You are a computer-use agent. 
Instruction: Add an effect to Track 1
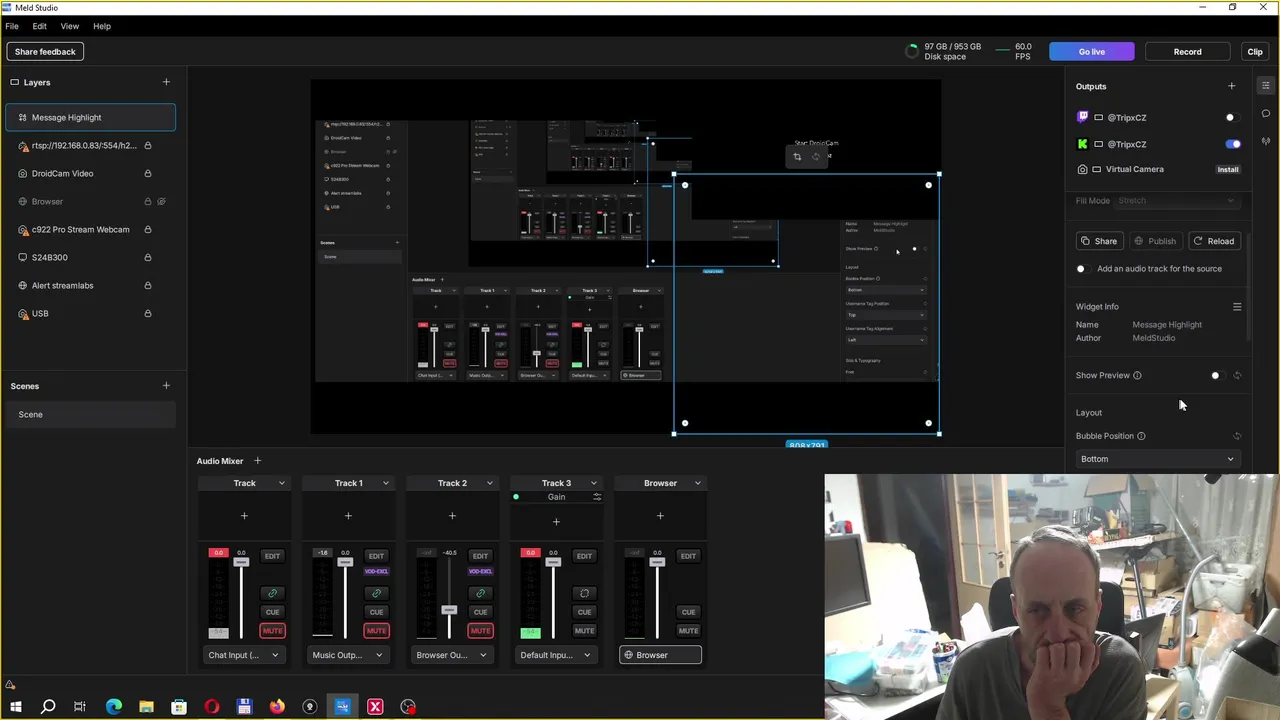[348, 516]
